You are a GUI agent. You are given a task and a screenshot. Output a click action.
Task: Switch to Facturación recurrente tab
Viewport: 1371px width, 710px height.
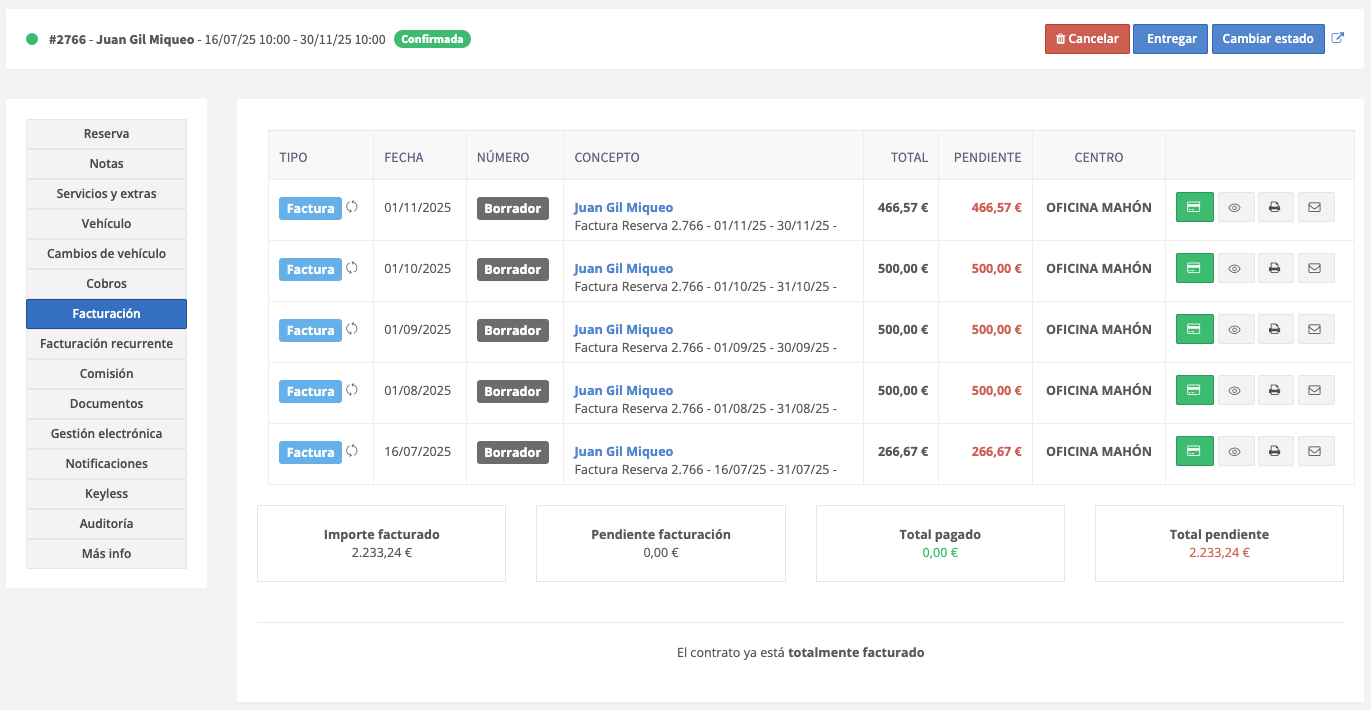106,344
